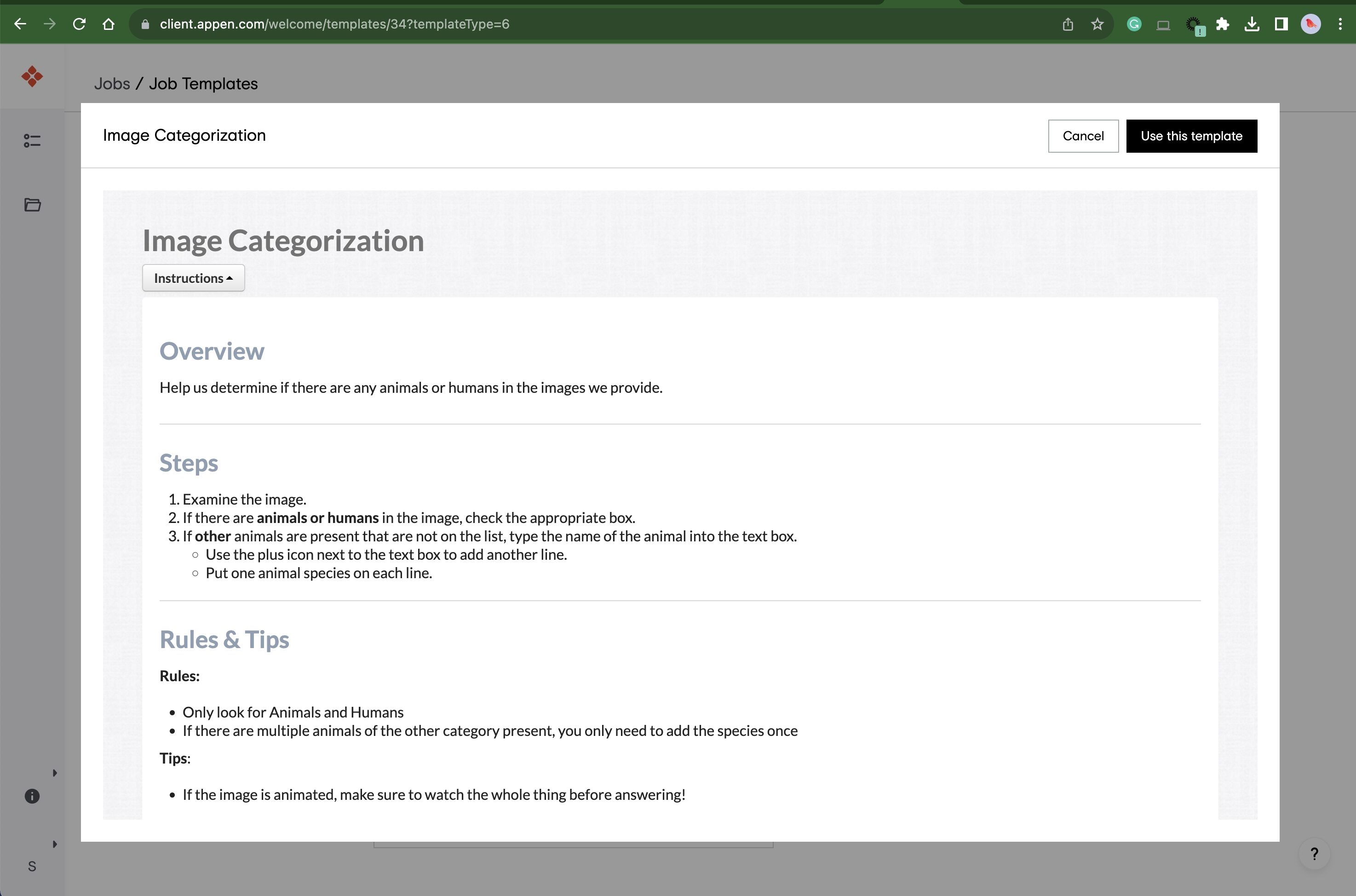
Task: Open the Extensions puzzle icon
Action: 1222,24
